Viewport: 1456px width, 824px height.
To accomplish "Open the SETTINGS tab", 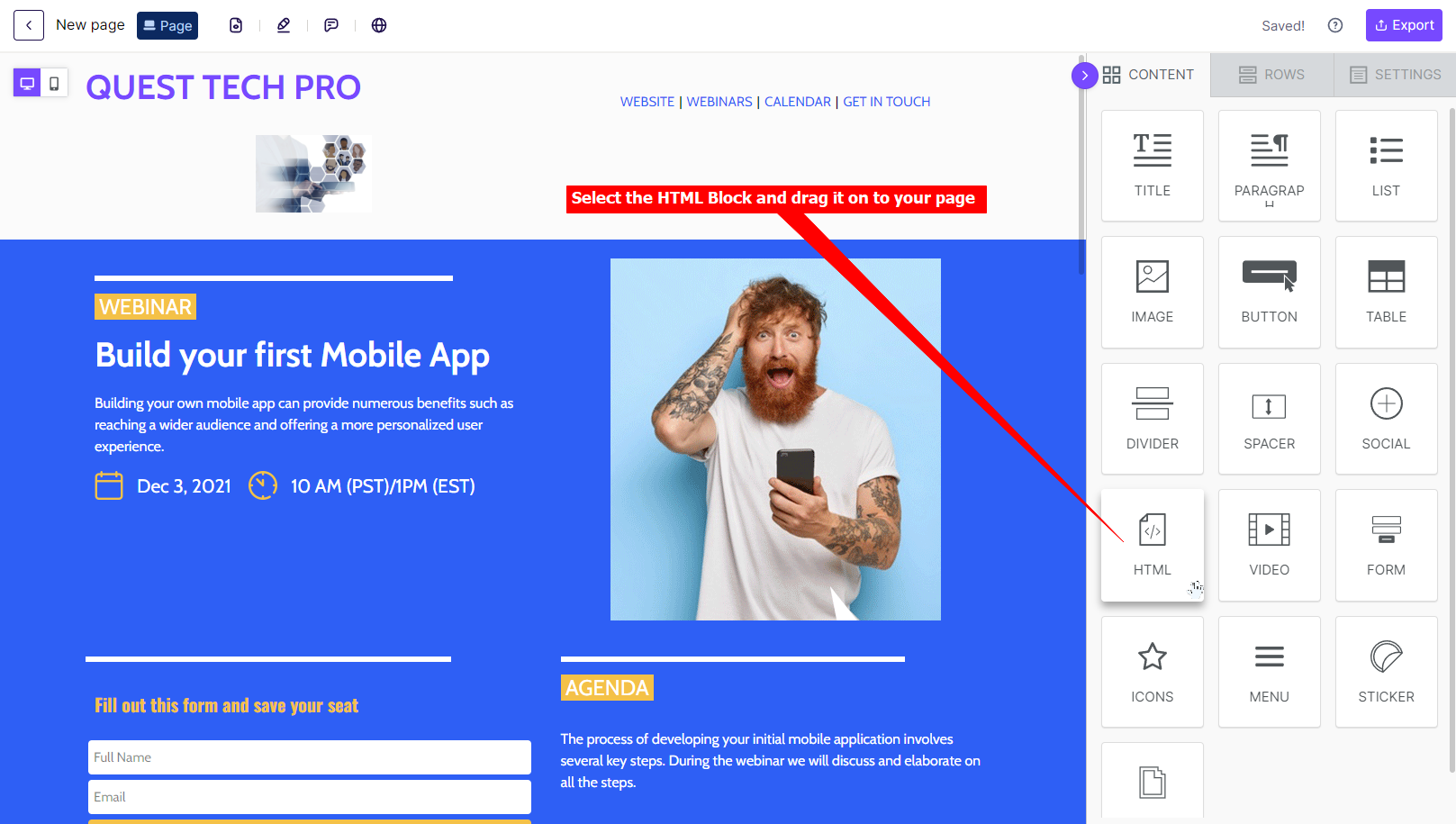I will click(1395, 75).
